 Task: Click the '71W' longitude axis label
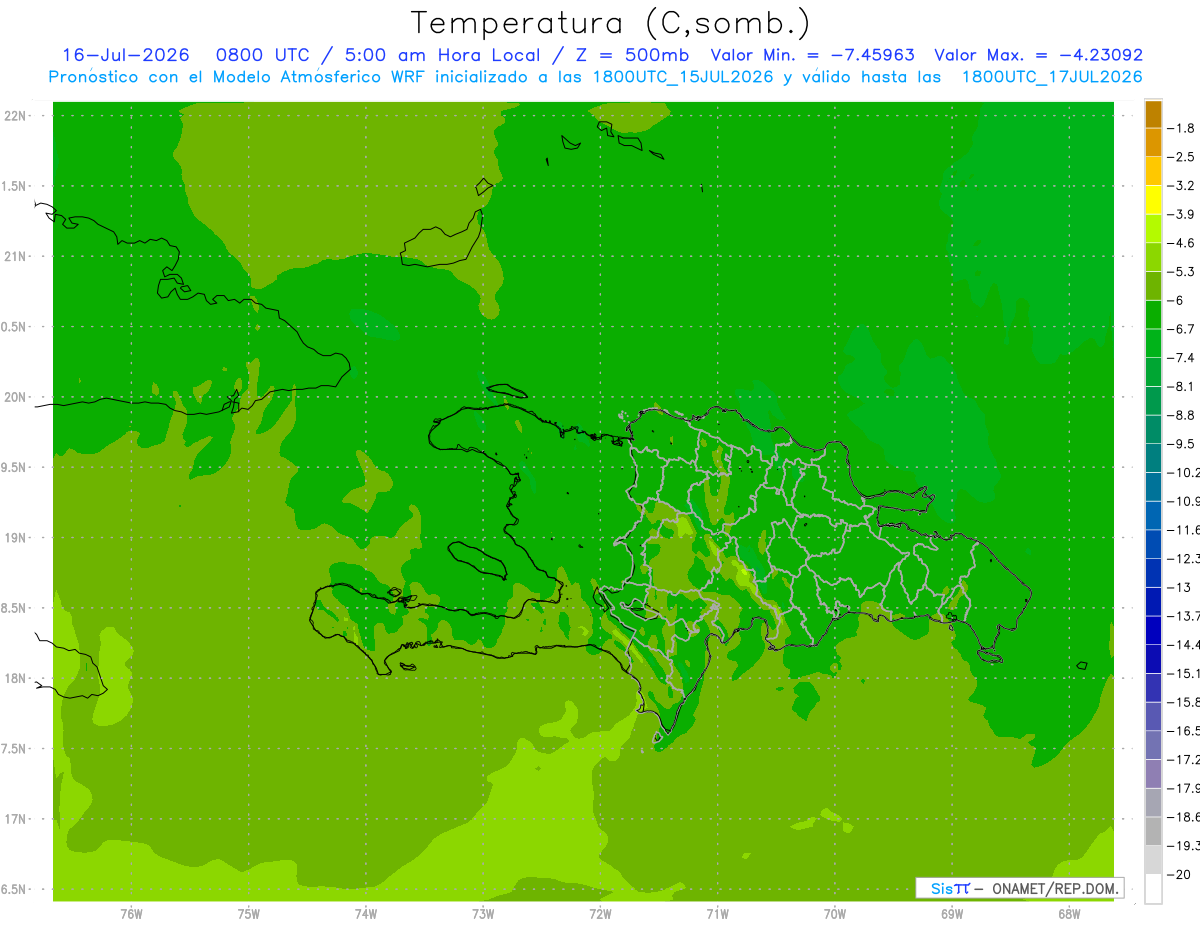pyautogui.click(x=717, y=914)
